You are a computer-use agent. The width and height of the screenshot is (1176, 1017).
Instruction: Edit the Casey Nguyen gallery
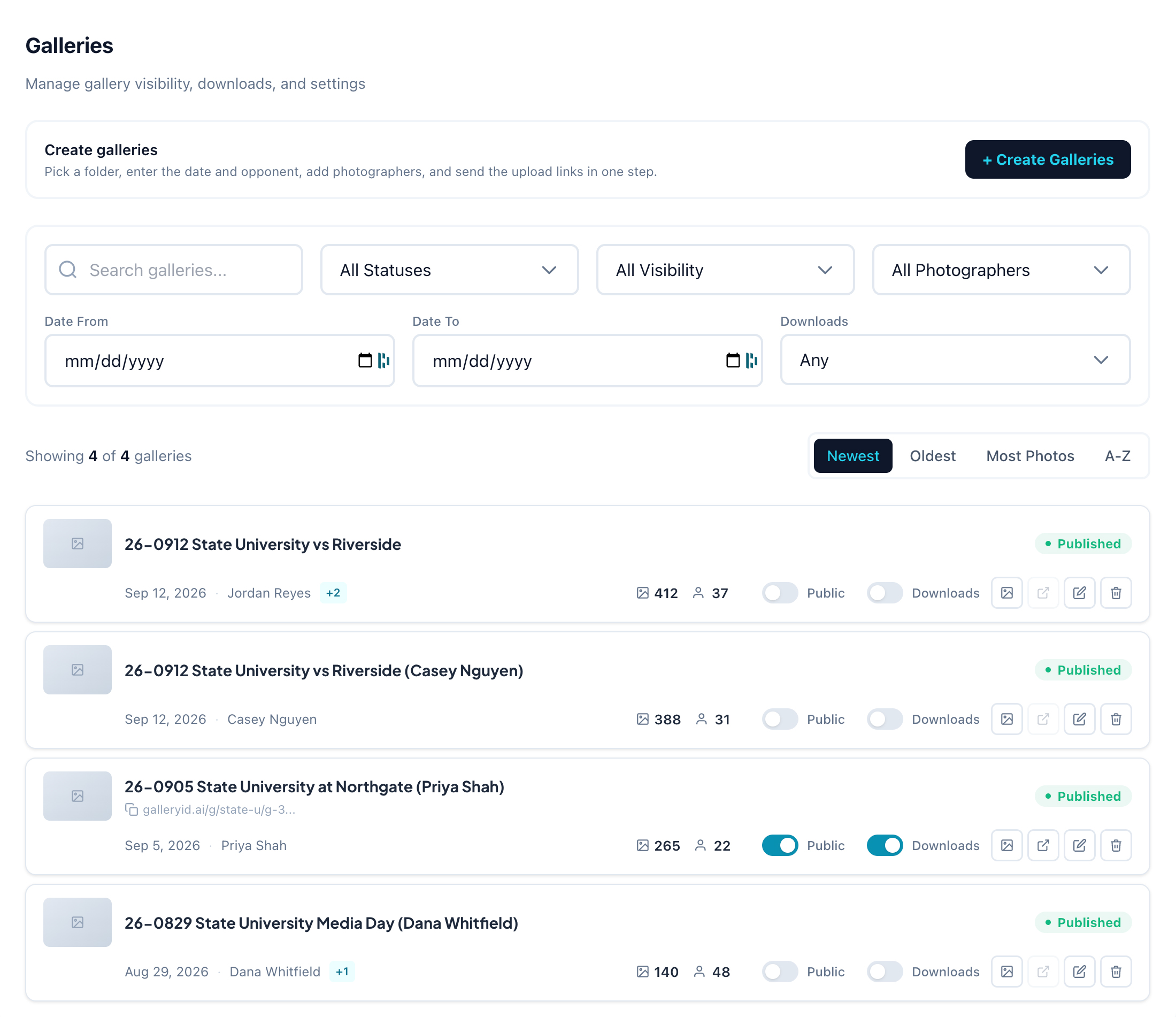(x=1079, y=719)
